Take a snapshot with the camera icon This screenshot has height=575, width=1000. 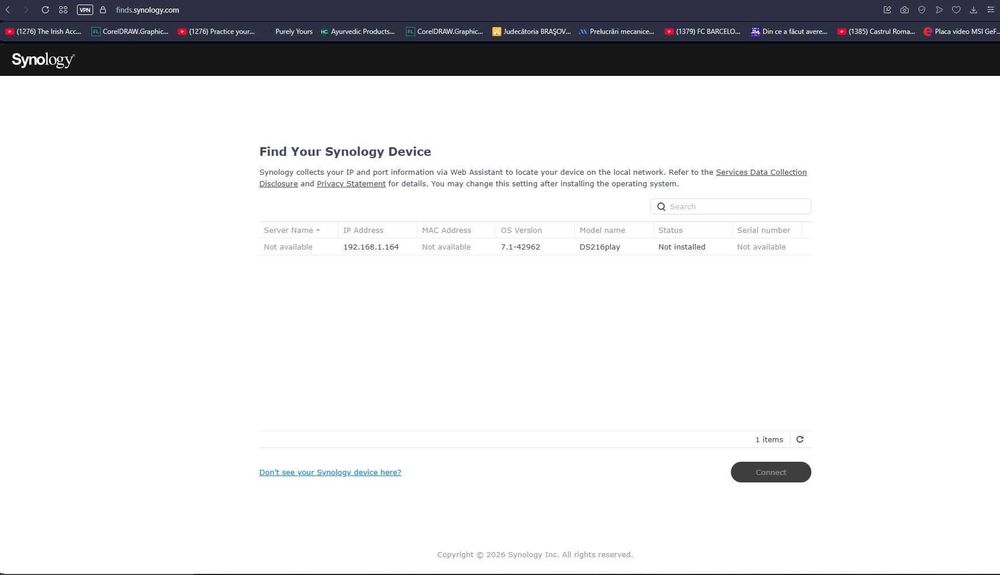coord(904,10)
